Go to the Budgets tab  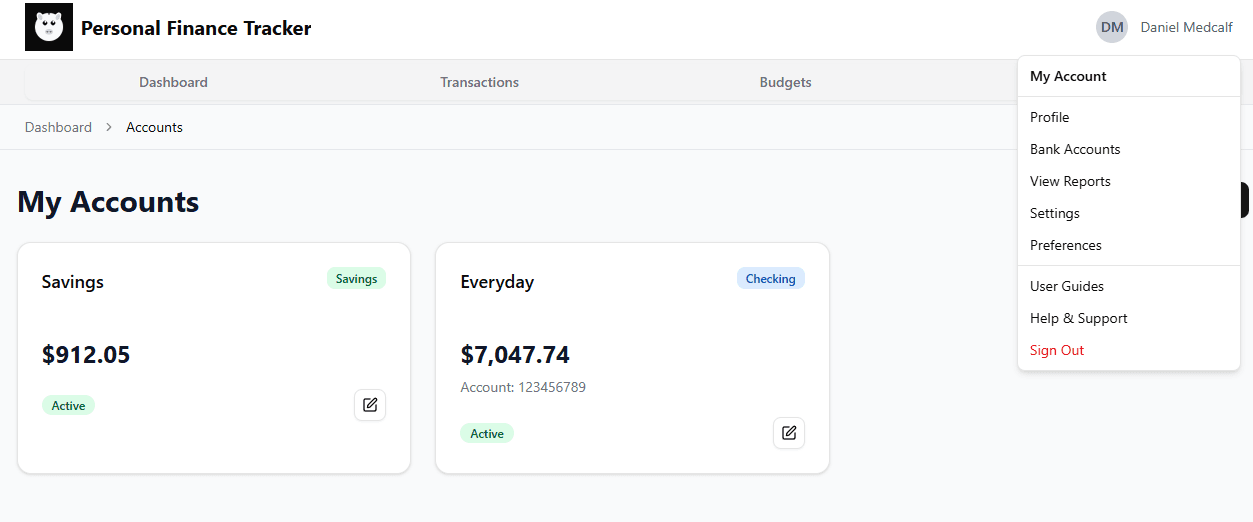(x=785, y=82)
